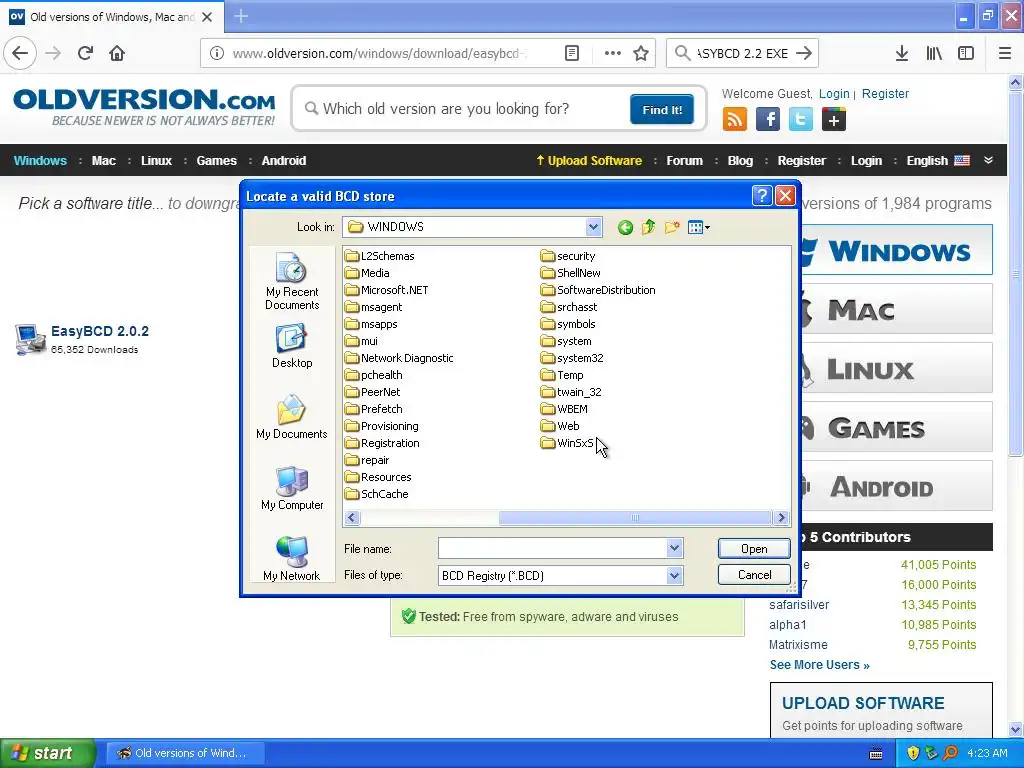
Task: Reload the oldversion.com page
Action: coord(85,54)
